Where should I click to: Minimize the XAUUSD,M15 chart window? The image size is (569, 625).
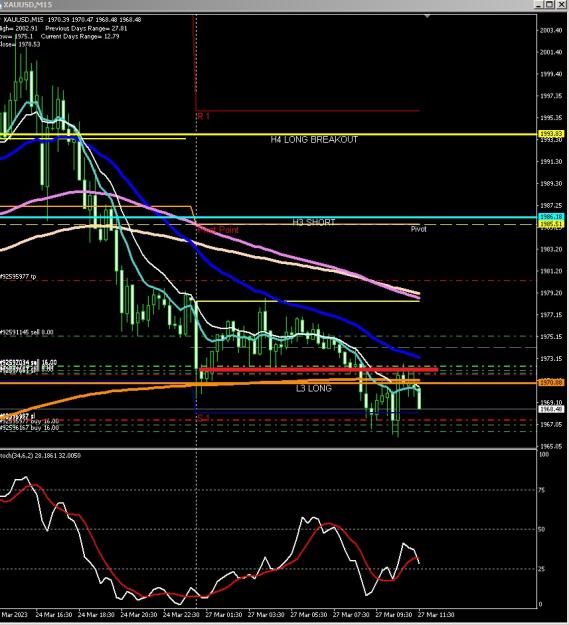tap(538, 4)
